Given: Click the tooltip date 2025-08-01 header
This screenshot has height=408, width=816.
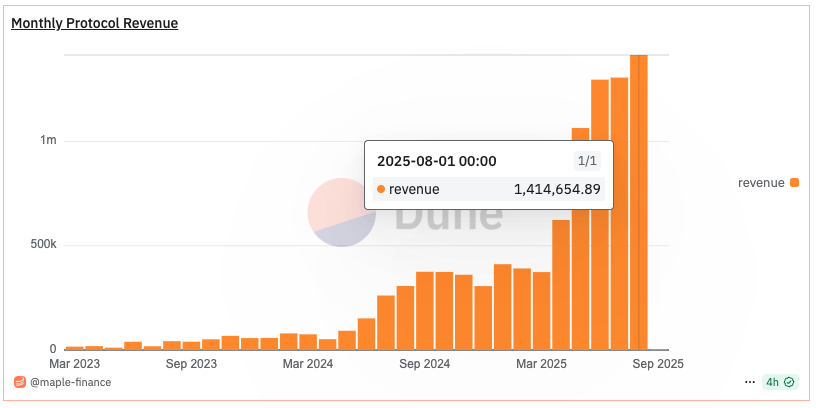Looking at the screenshot, I should pyautogui.click(x=437, y=161).
